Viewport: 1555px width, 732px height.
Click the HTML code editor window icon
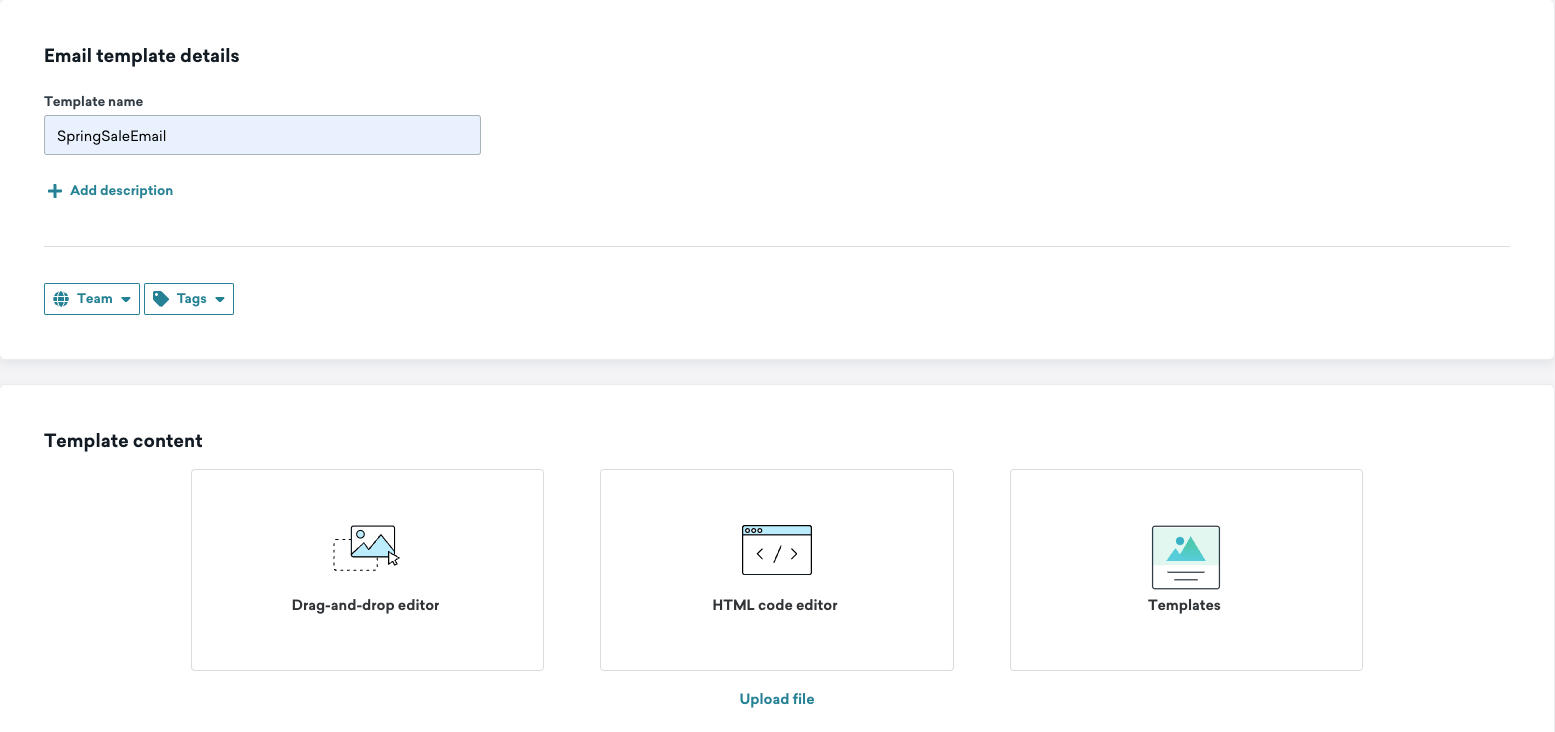coord(777,550)
